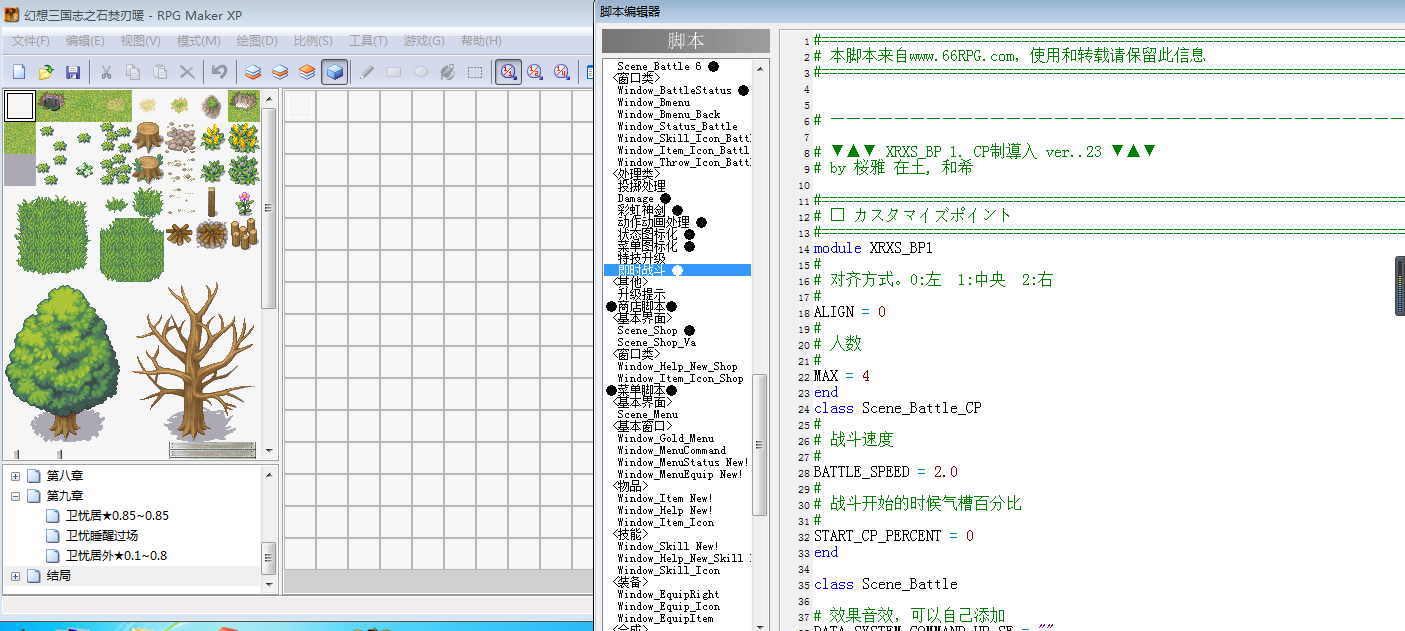Open 文件(F) menu
This screenshot has height=631, width=1405.
(x=31, y=40)
